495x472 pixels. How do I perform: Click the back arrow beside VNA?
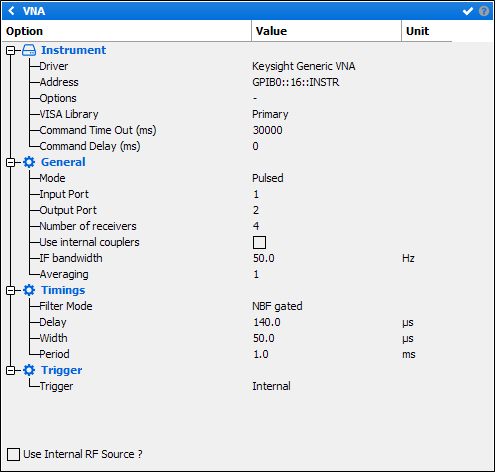pos(12,11)
